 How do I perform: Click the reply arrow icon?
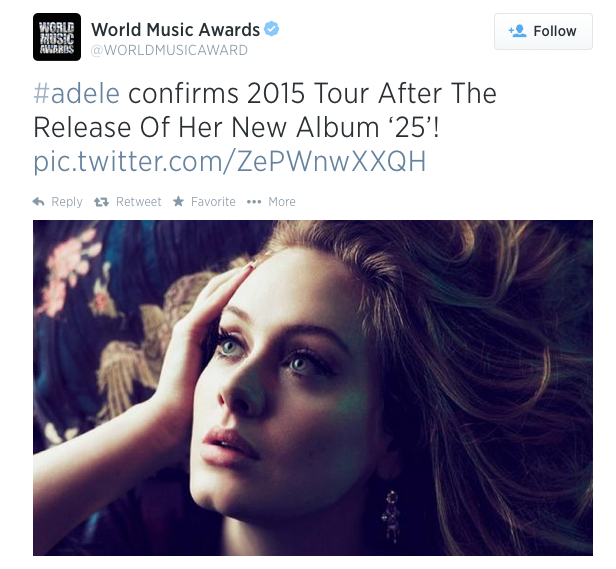tap(38, 202)
